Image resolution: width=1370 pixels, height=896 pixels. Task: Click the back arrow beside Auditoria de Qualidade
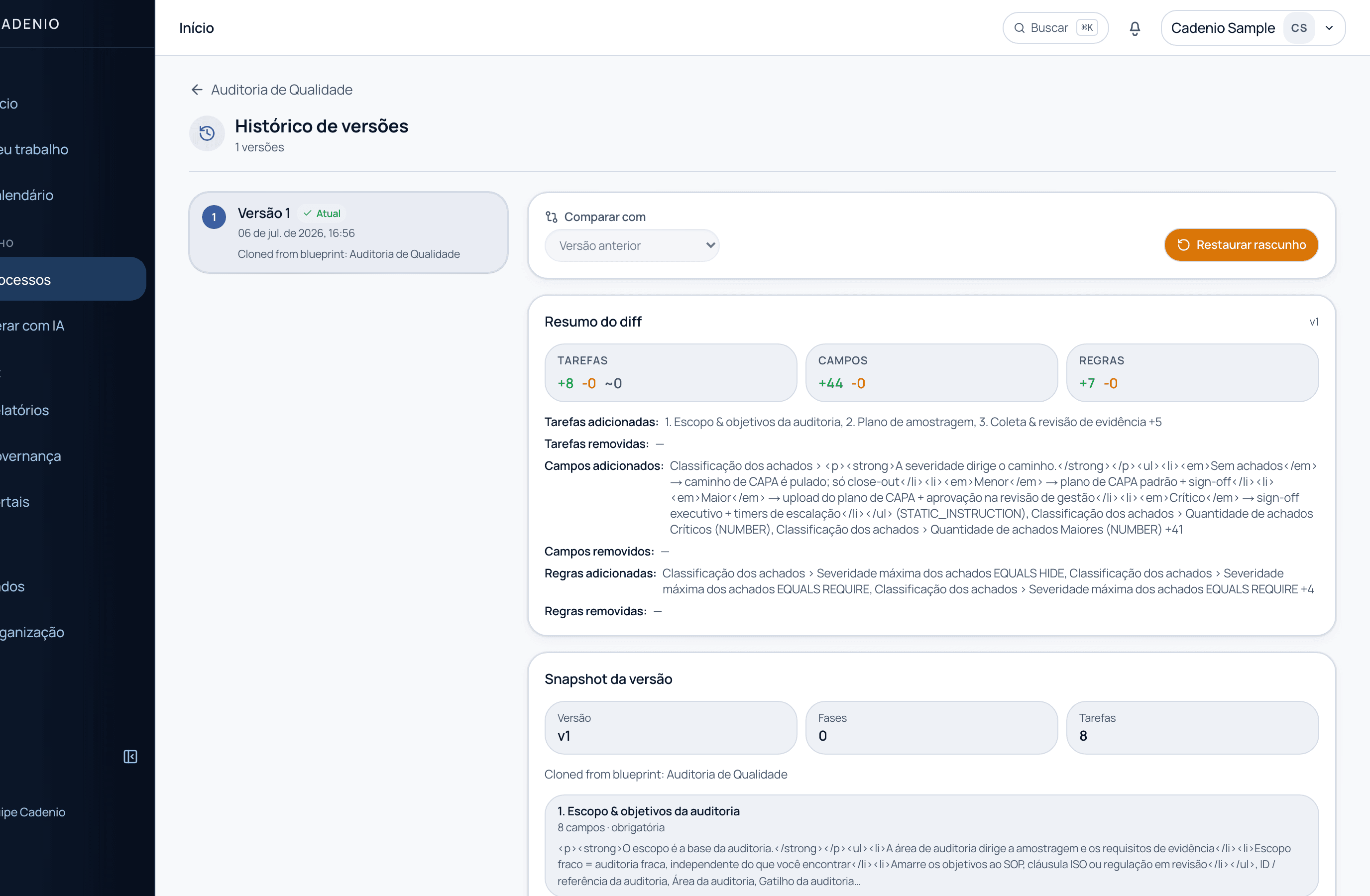point(197,90)
